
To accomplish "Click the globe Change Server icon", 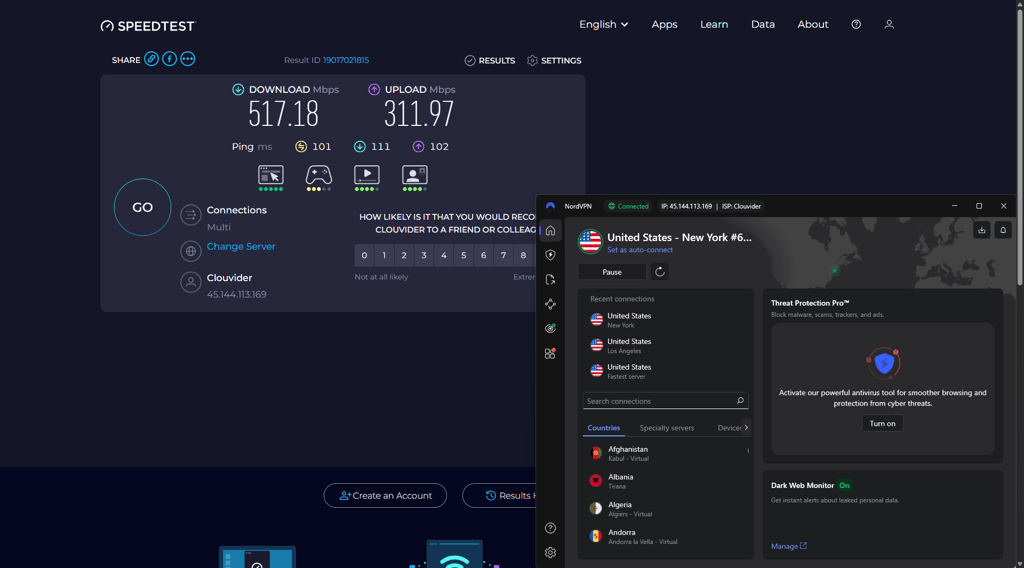I will pyautogui.click(x=191, y=251).
